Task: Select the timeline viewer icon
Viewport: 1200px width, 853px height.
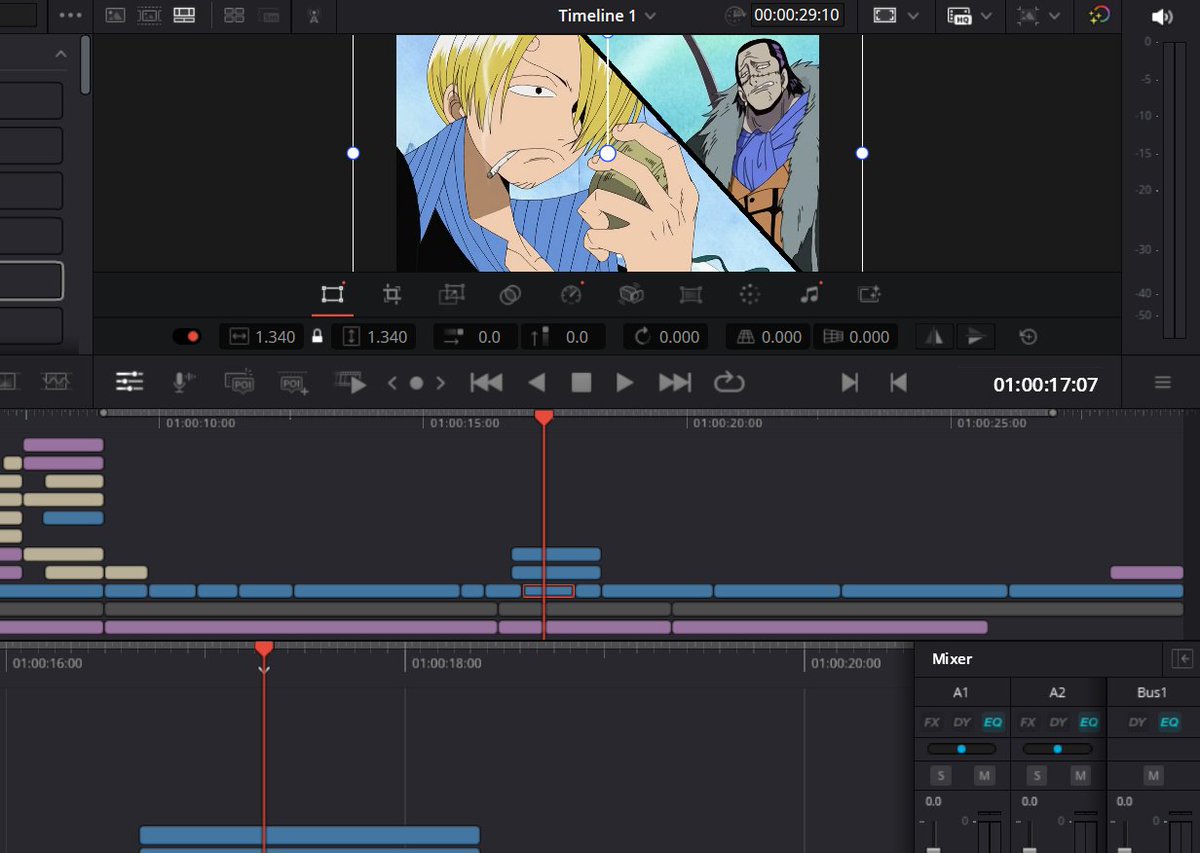Action: (x=183, y=16)
